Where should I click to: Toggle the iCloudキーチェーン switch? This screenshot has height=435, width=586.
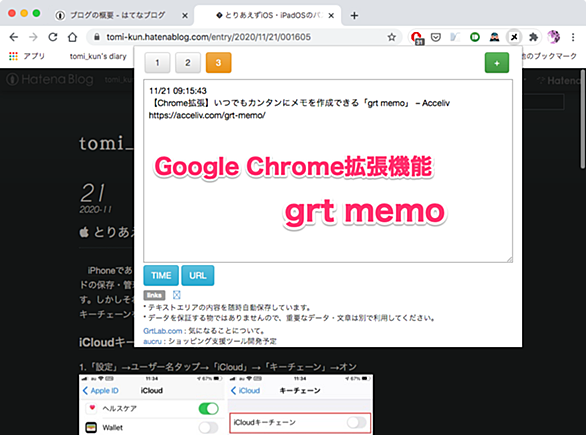[x=357, y=422]
